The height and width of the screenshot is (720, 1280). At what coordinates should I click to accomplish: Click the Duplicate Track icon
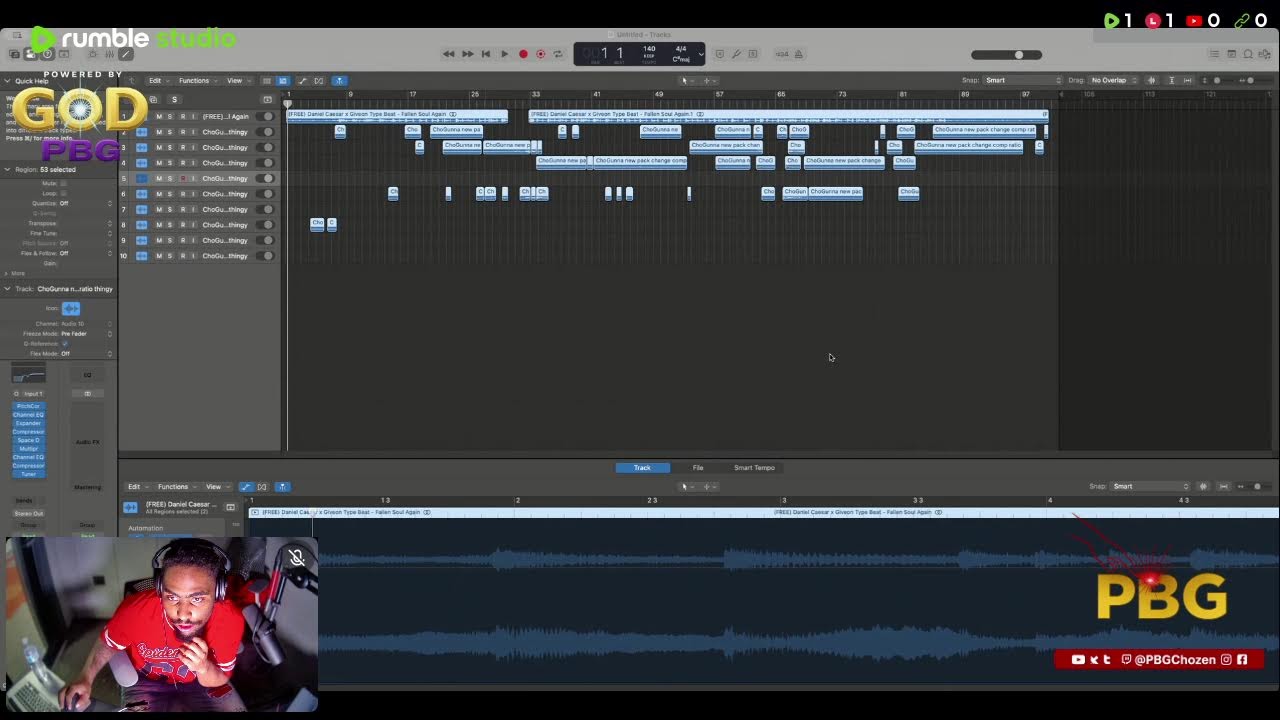(153, 100)
